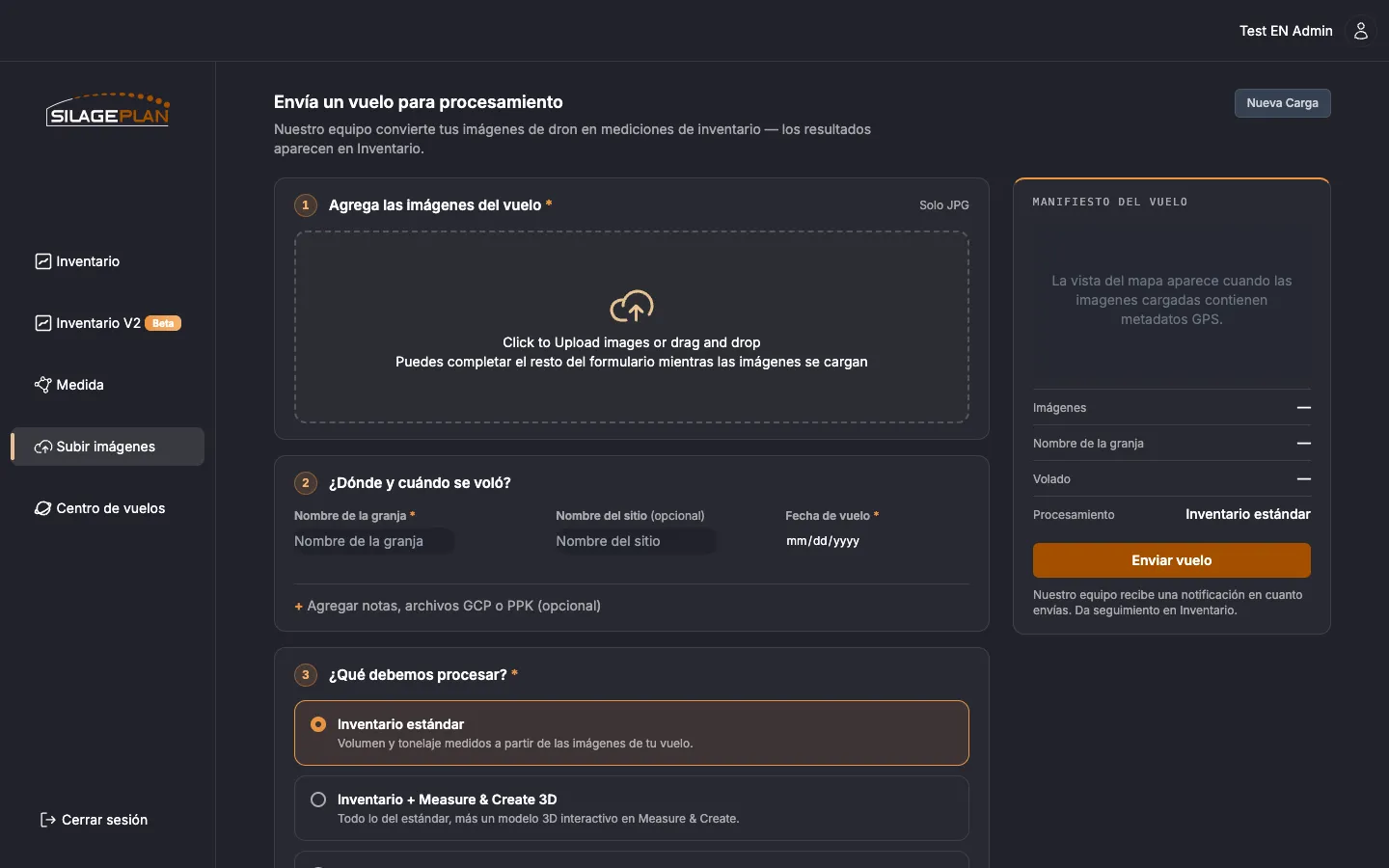Click the SilagePlan logo
Viewport: 1389px width, 868px height.
coord(108,110)
